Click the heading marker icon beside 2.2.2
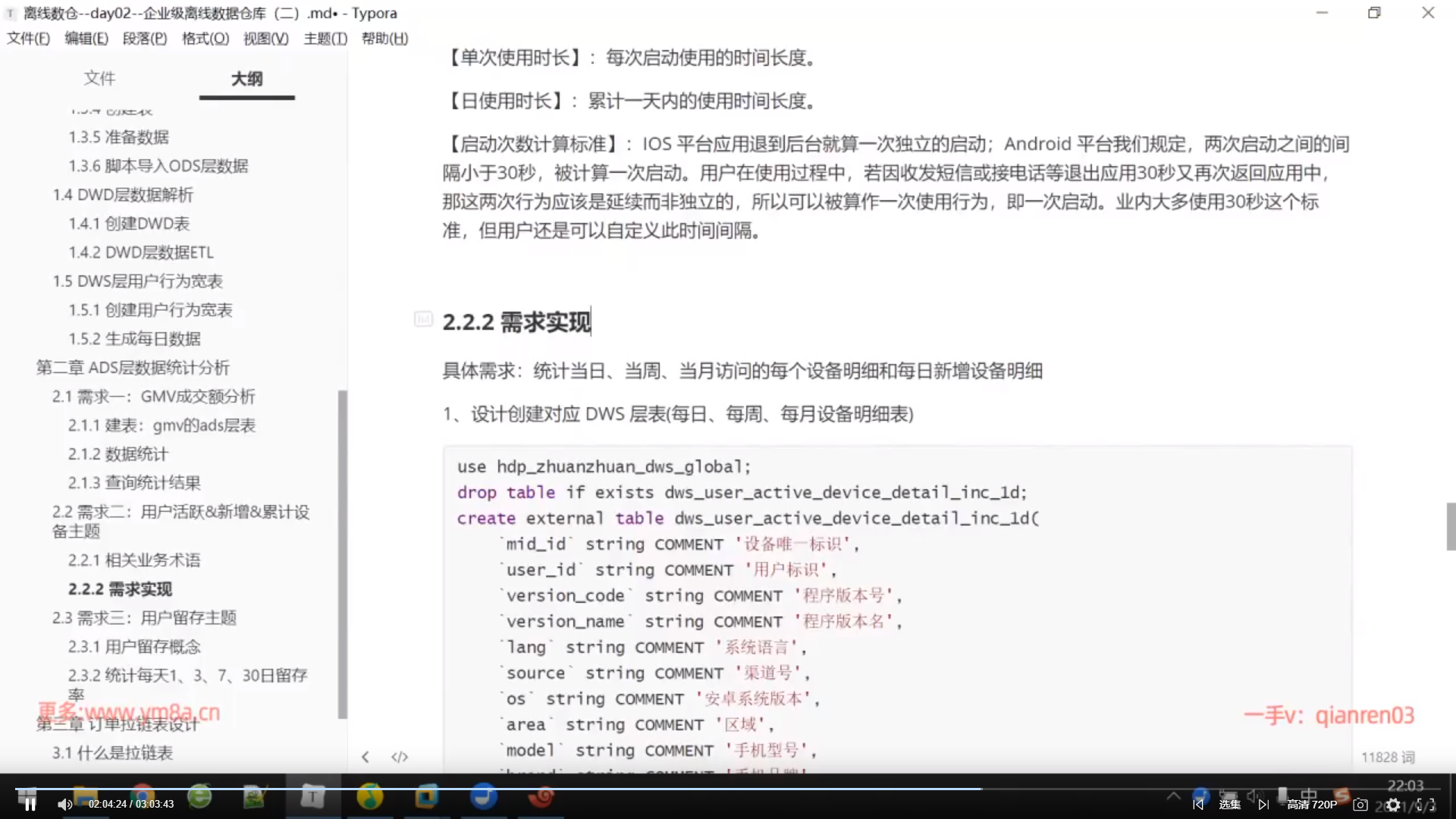1456x819 pixels. [423, 319]
